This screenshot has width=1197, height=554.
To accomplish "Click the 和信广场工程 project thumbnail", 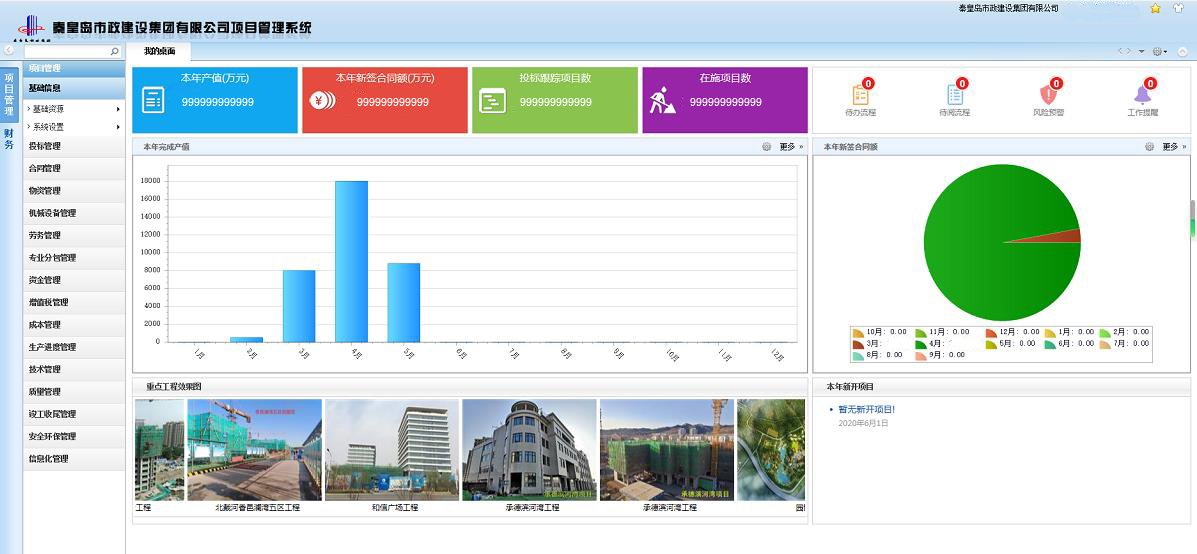I will 391,450.
